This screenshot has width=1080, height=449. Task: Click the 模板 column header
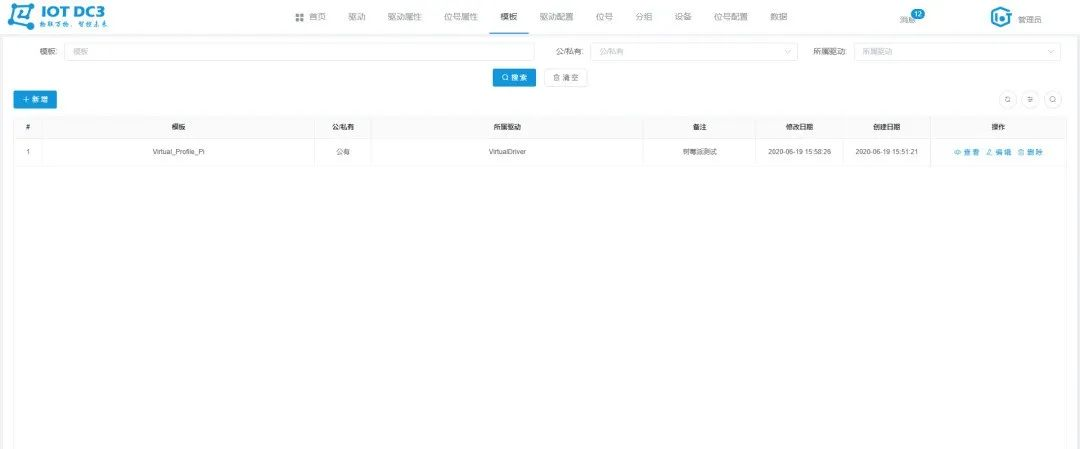click(x=178, y=127)
